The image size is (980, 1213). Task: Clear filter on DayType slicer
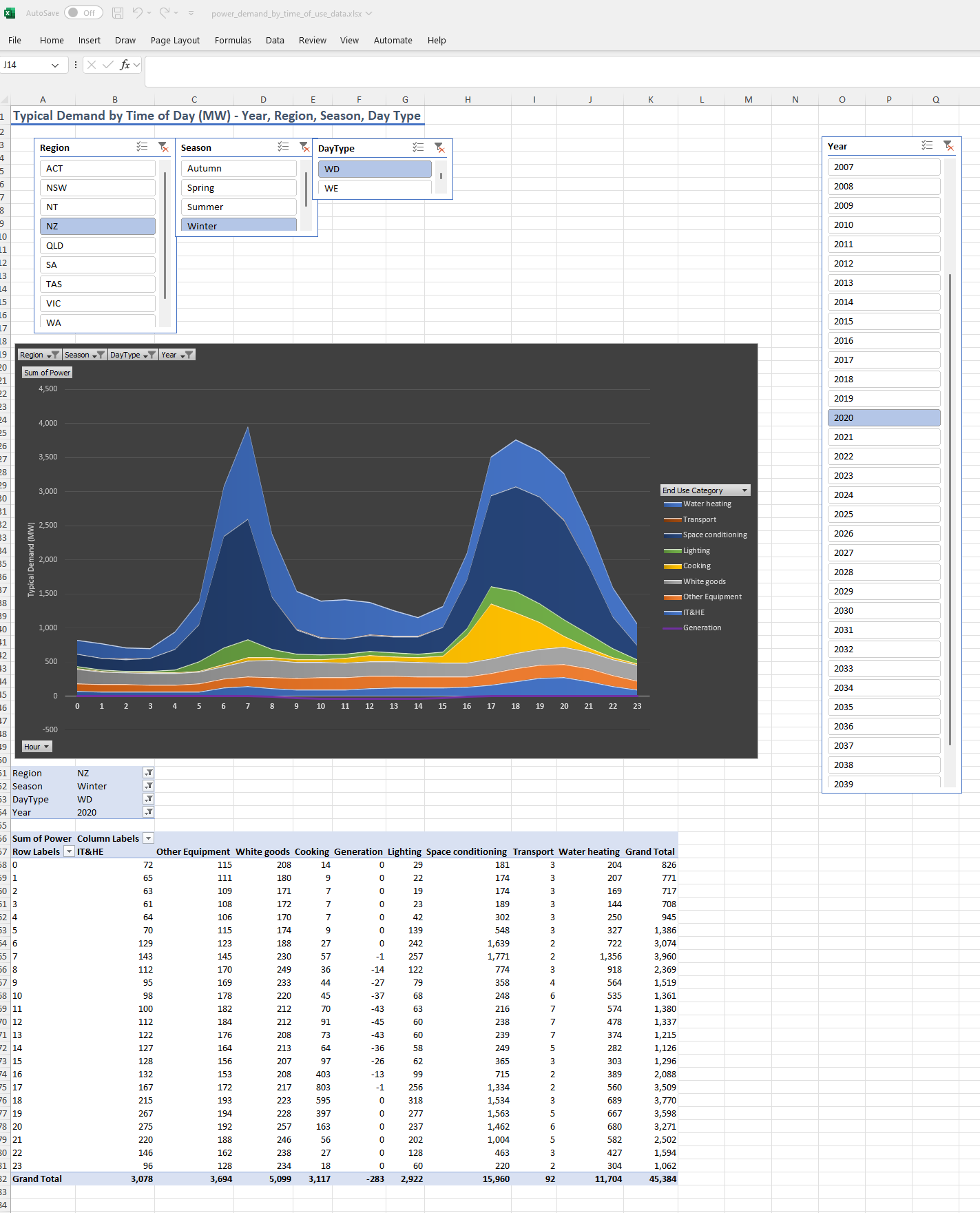click(x=439, y=148)
